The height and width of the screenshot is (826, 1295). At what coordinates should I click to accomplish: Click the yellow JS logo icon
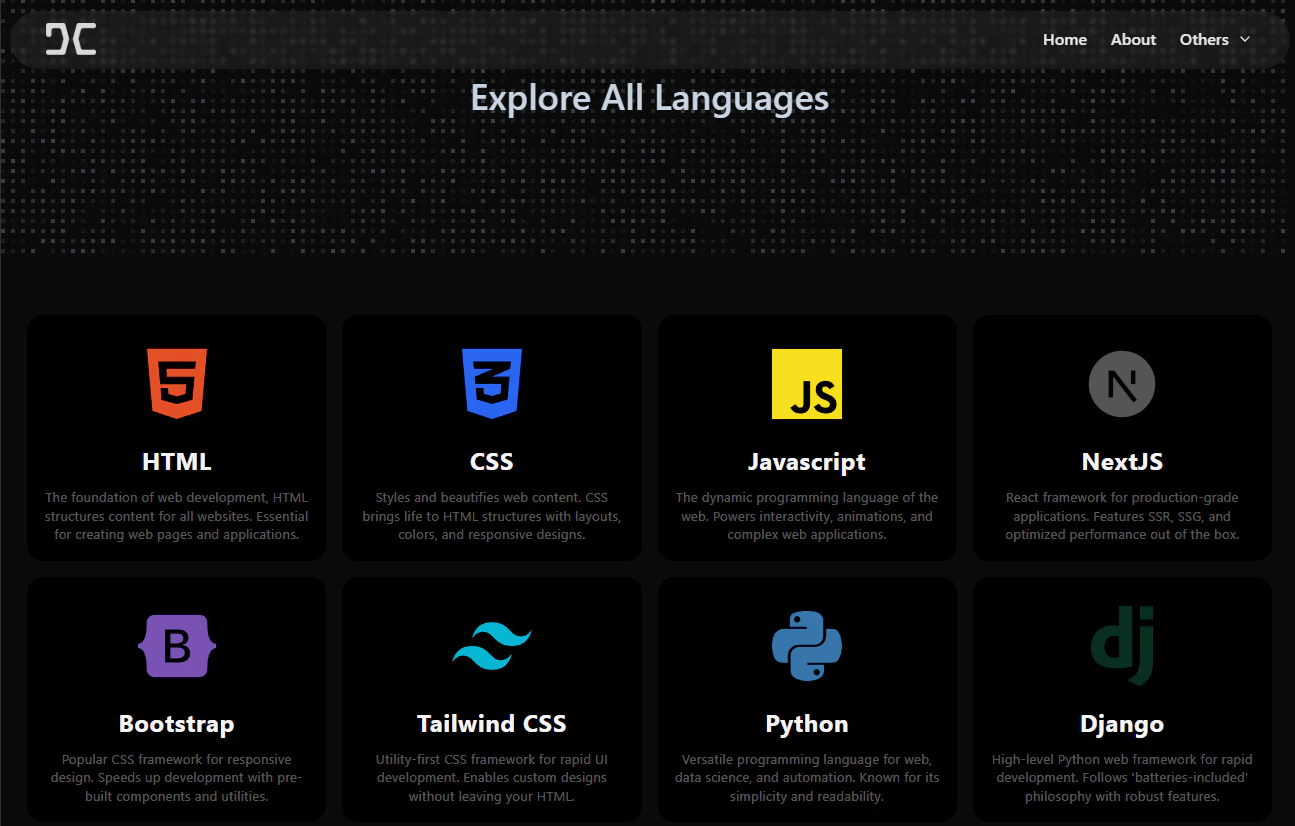click(807, 384)
